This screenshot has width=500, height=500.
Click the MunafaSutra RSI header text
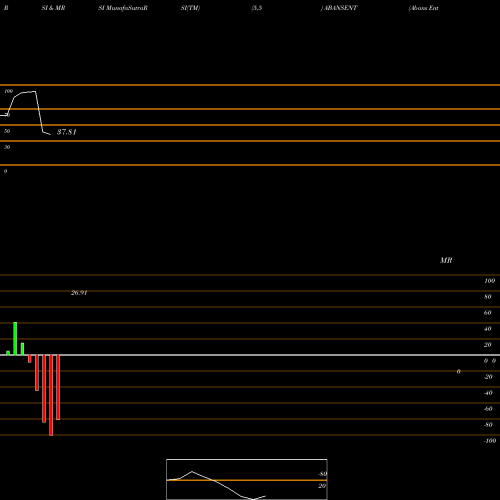123,8
